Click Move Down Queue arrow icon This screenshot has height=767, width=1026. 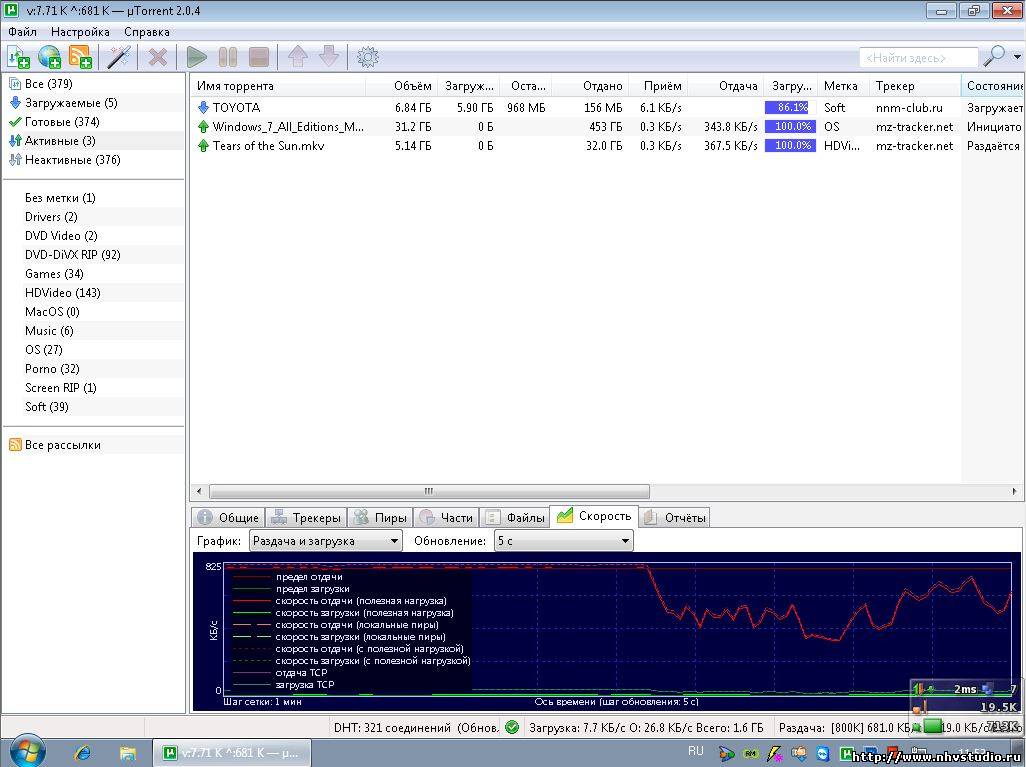coord(329,57)
